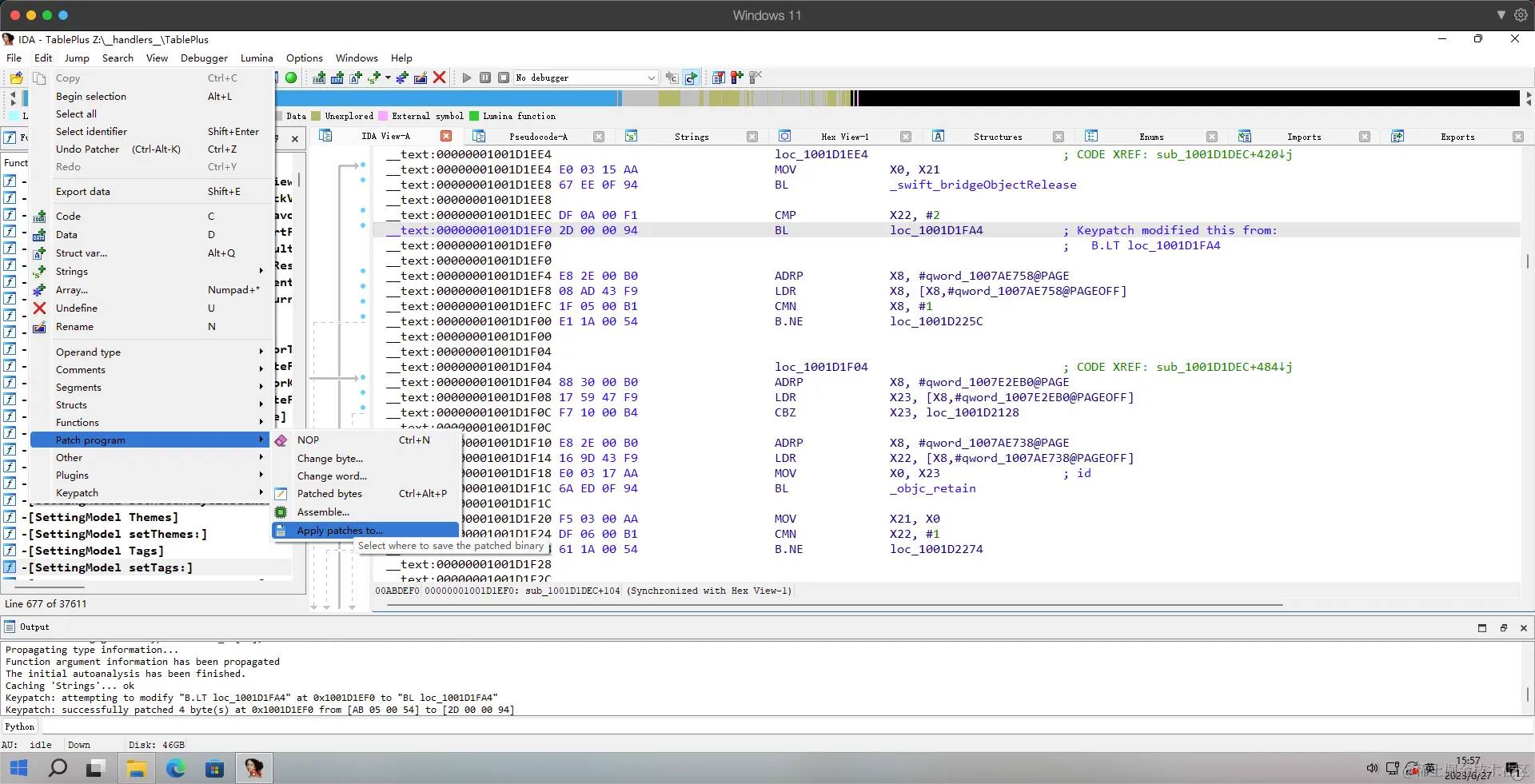Click the Unexplored legend color swatch
Screen dimensions: 1535x784
pyautogui.click(x=316, y=116)
